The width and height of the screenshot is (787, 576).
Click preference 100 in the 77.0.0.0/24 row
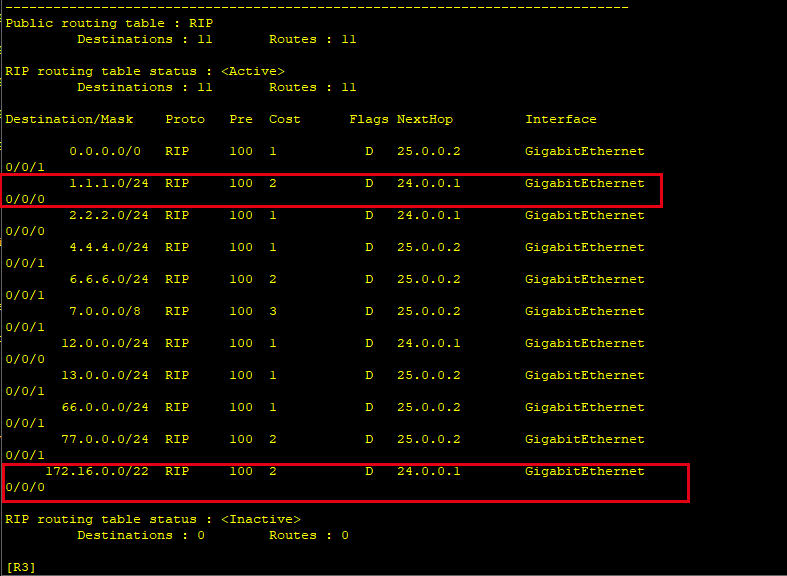[x=241, y=440]
